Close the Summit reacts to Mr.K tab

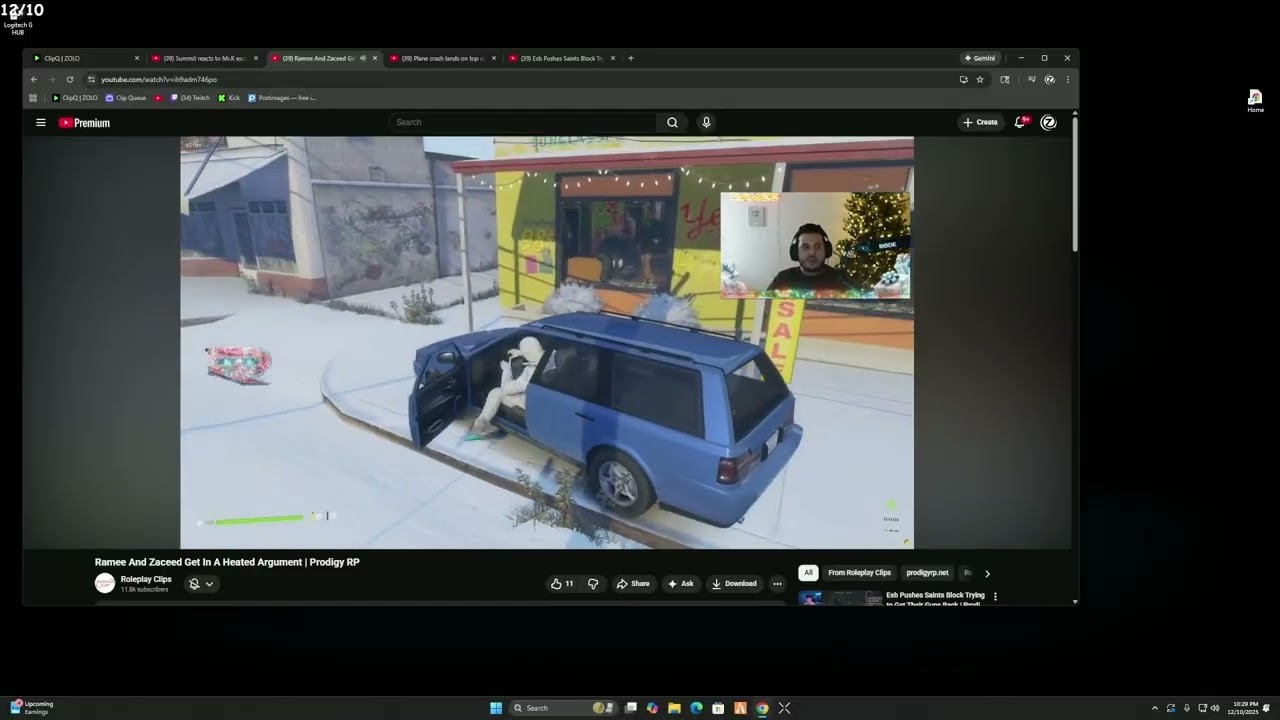coord(256,58)
